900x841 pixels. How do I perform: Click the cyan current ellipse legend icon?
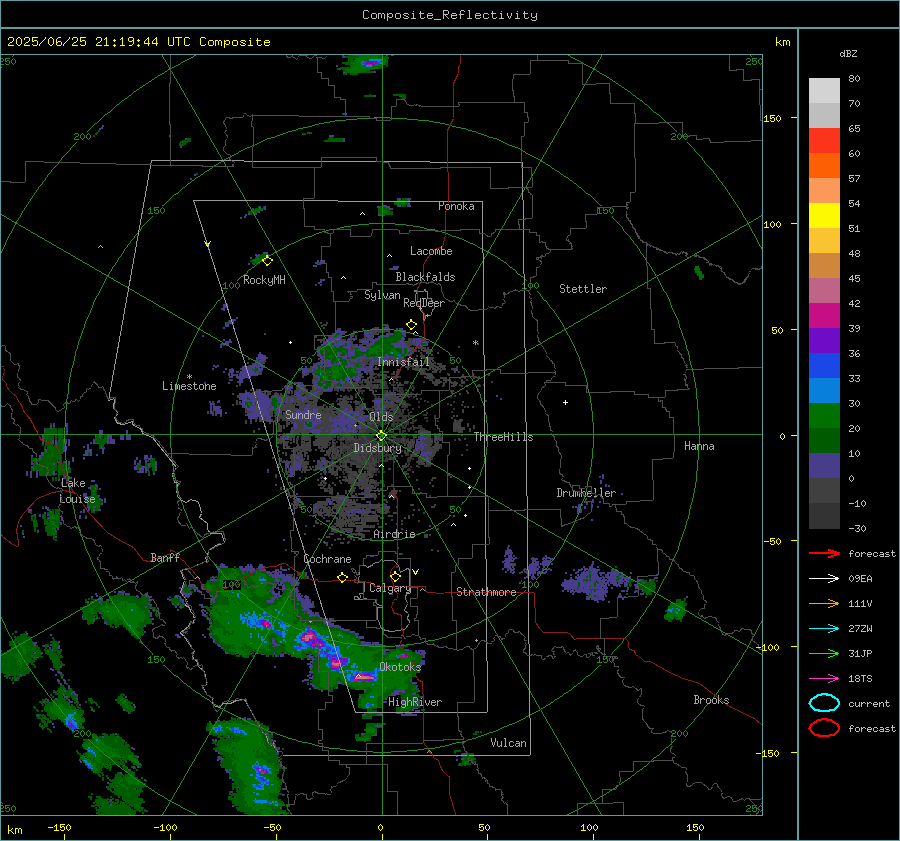(824, 703)
